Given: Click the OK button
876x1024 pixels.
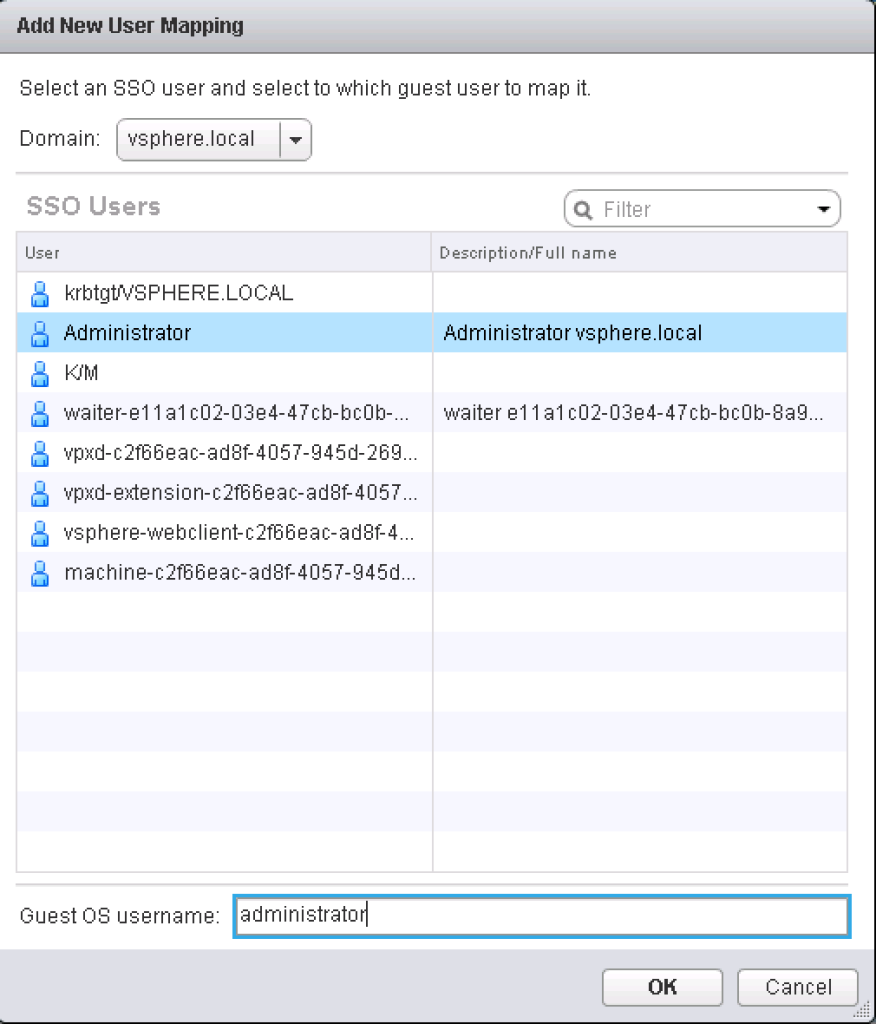Looking at the screenshot, I should [x=661, y=987].
